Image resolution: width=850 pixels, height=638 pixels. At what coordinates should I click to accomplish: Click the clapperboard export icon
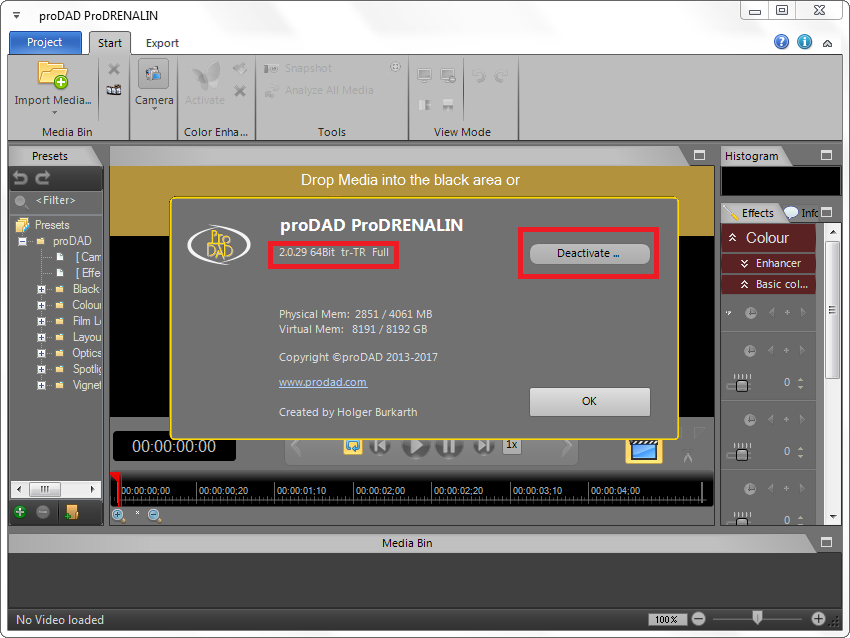pyautogui.click(x=644, y=451)
